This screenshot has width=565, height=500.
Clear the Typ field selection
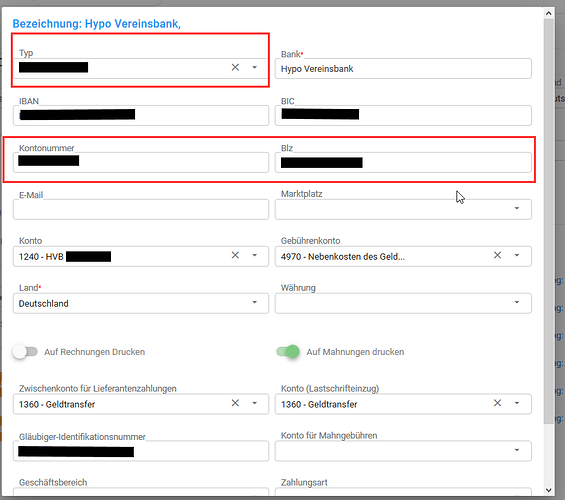tap(235, 67)
